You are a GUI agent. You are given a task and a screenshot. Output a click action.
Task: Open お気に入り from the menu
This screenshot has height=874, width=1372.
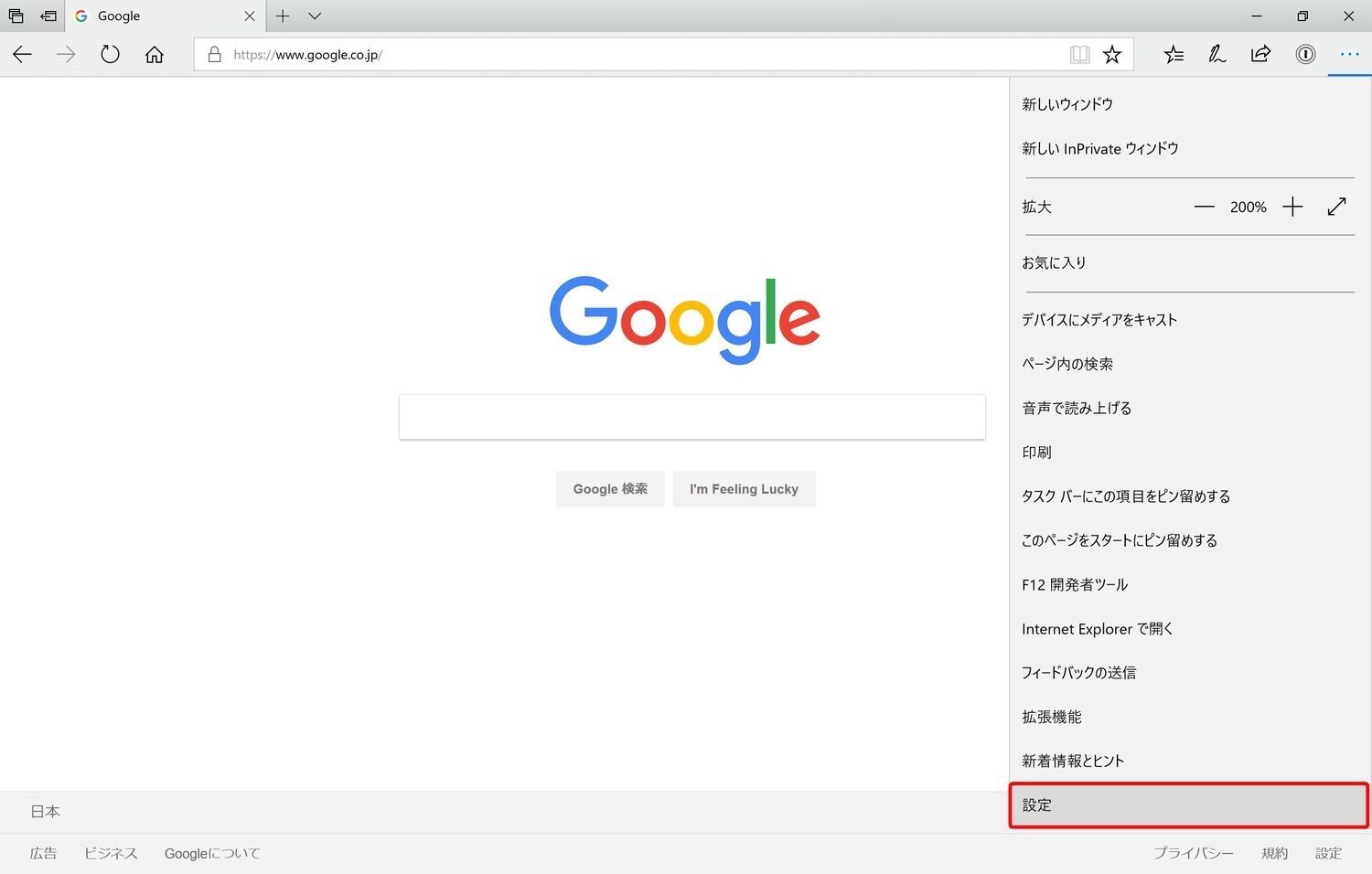tap(1190, 262)
